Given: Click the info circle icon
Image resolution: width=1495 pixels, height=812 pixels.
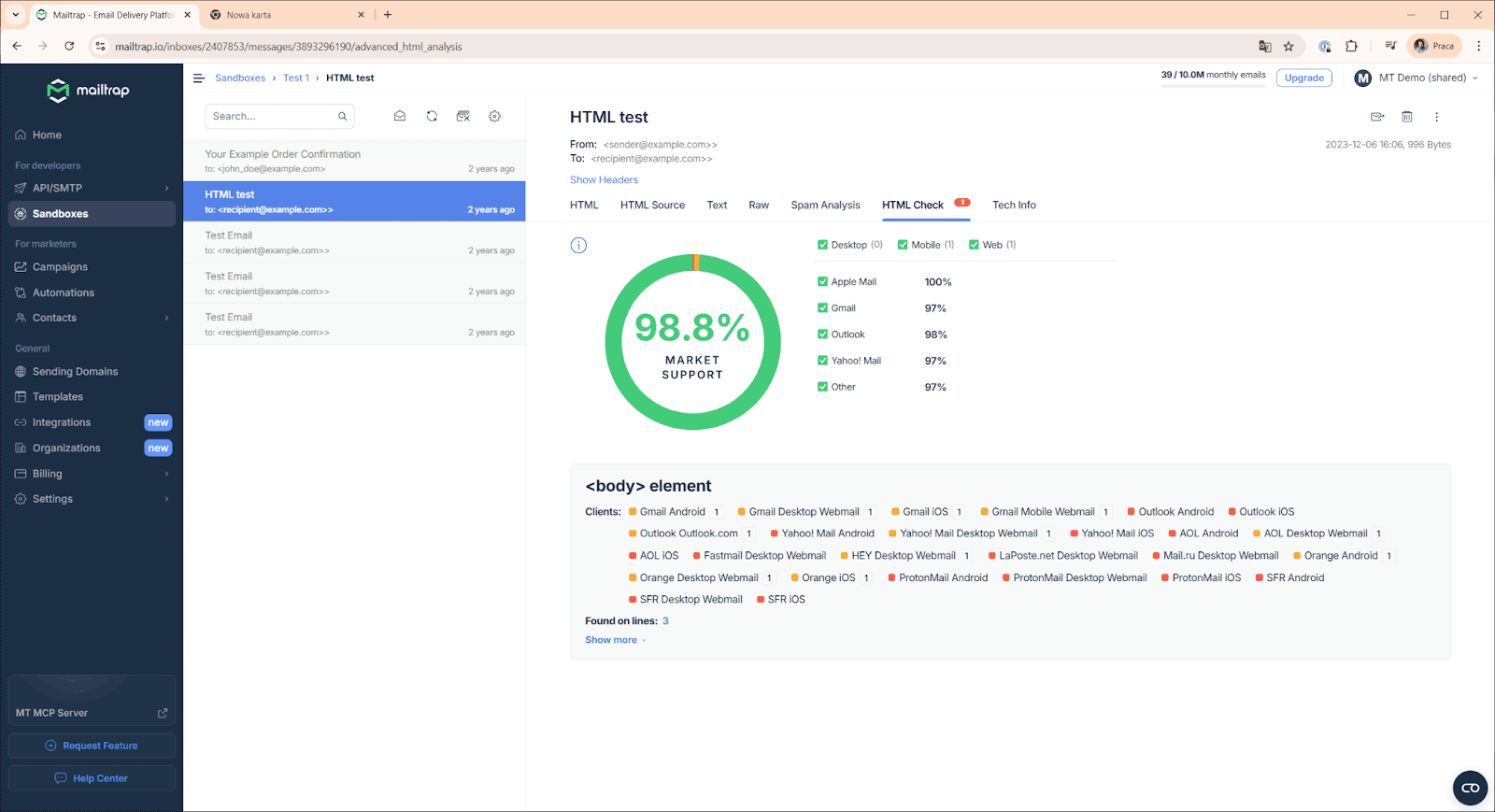Looking at the screenshot, I should [578, 245].
